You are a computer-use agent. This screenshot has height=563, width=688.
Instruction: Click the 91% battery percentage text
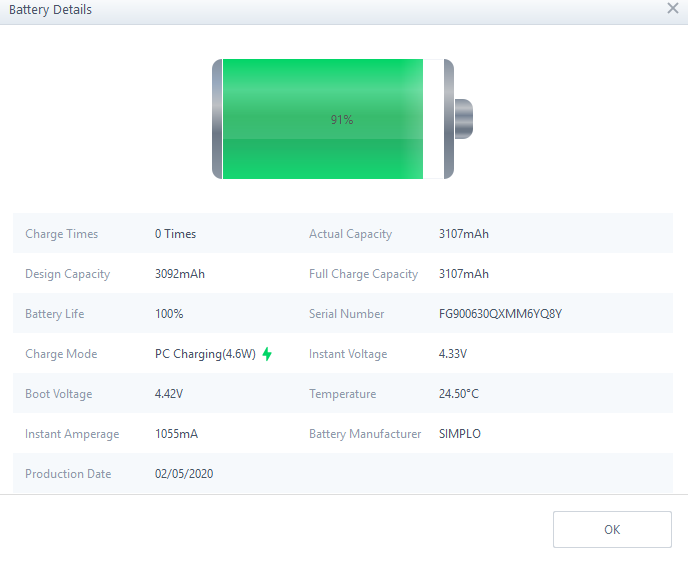point(342,119)
